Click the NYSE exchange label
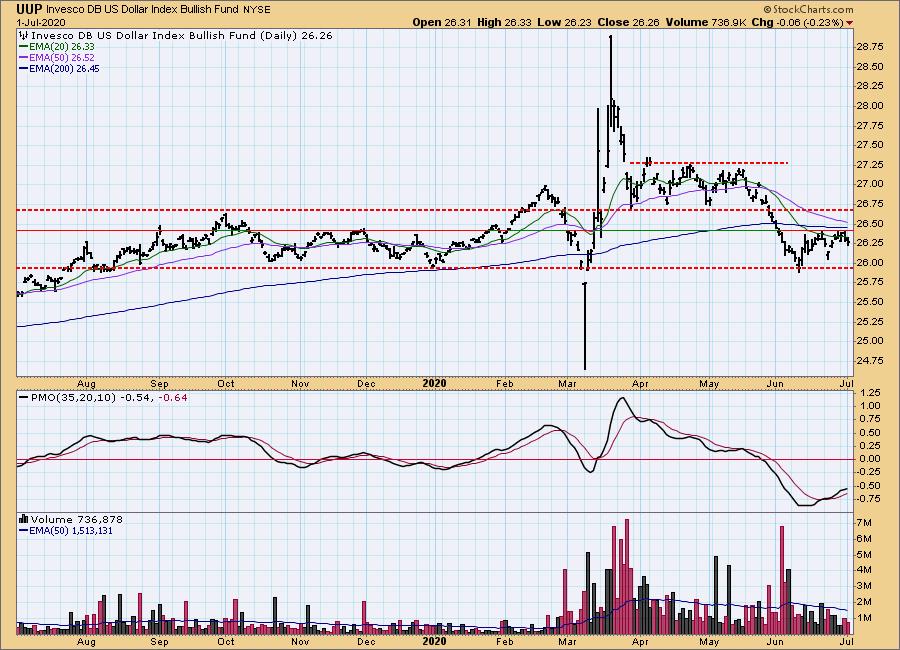The image size is (900, 650). click(x=256, y=10)
